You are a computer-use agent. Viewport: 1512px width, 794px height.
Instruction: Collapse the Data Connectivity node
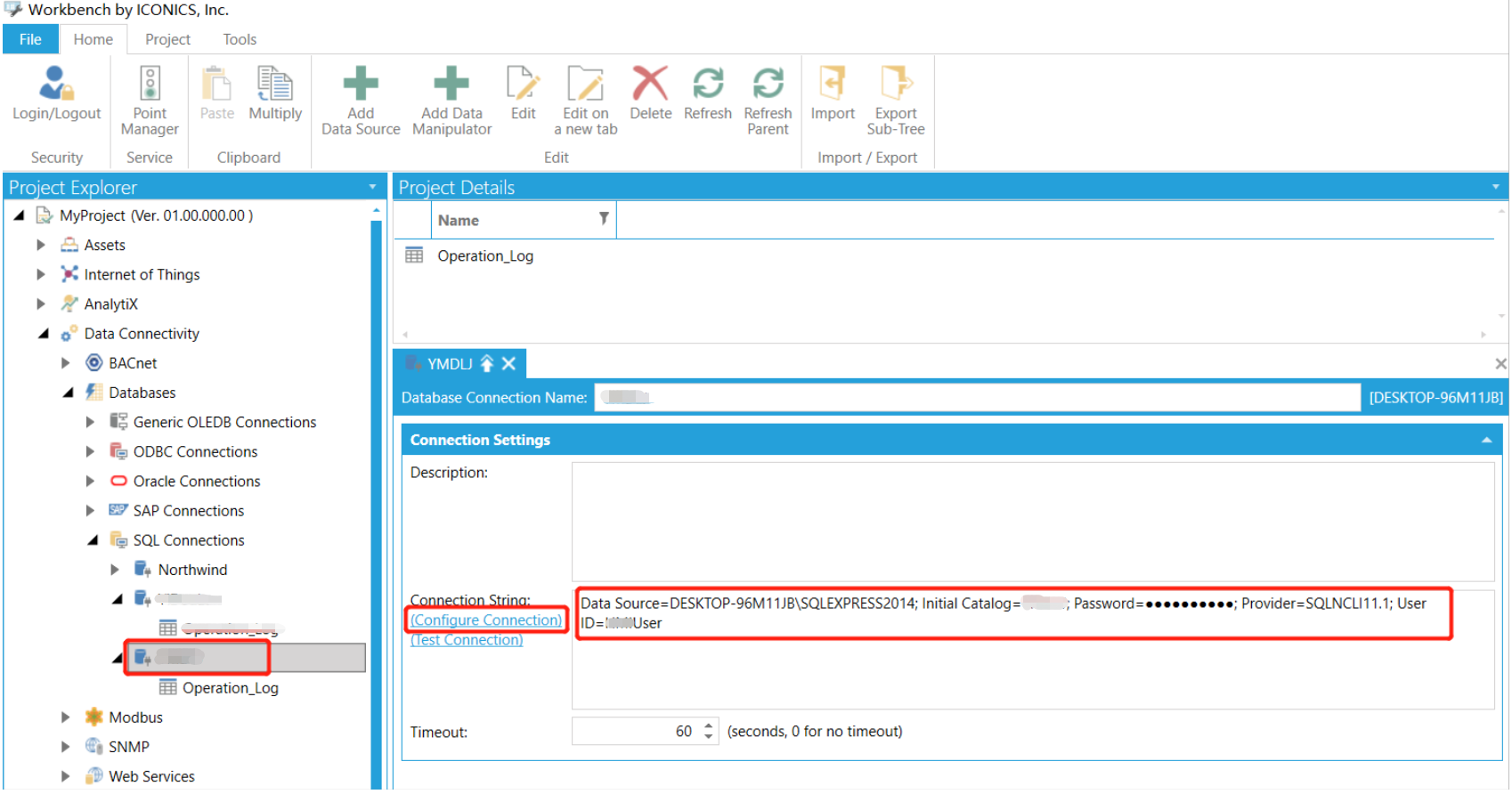pos(43,334)
